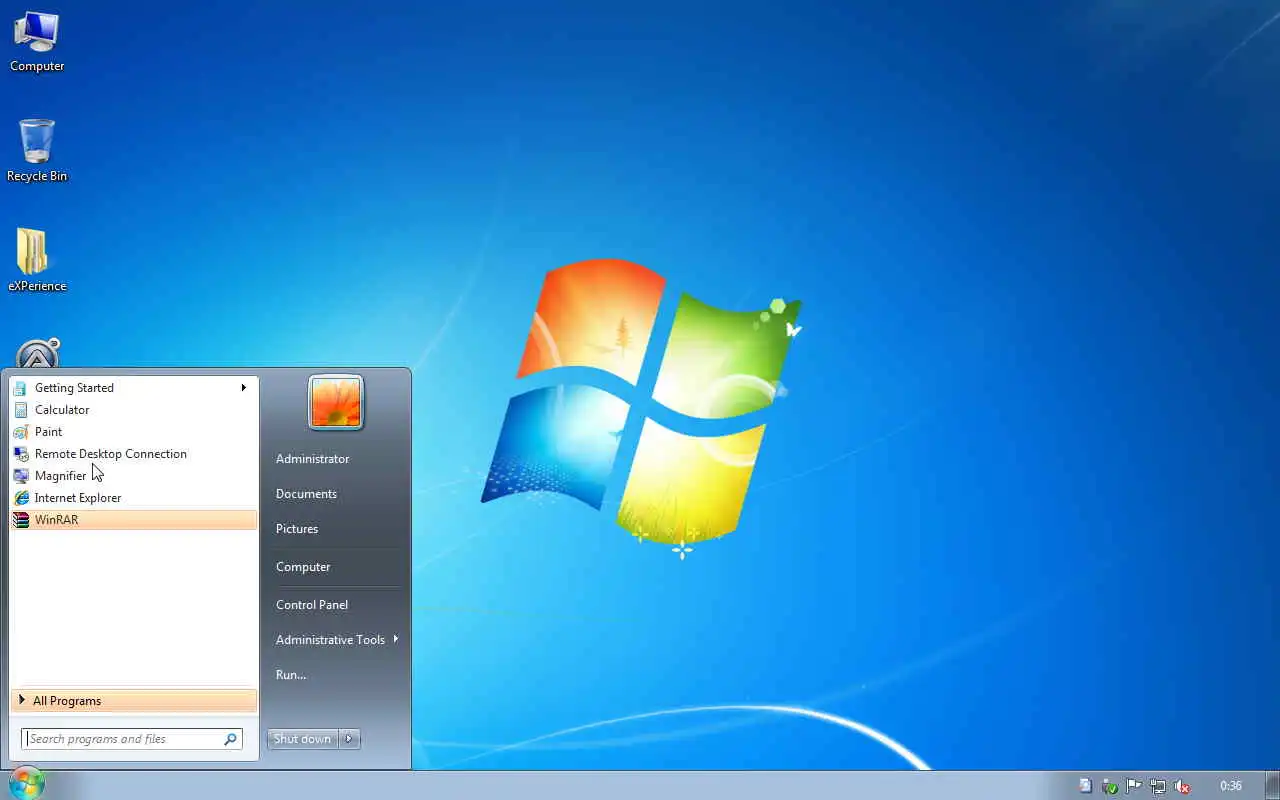
Task: Open Administrative Tools entry
Action: (336, 640)
